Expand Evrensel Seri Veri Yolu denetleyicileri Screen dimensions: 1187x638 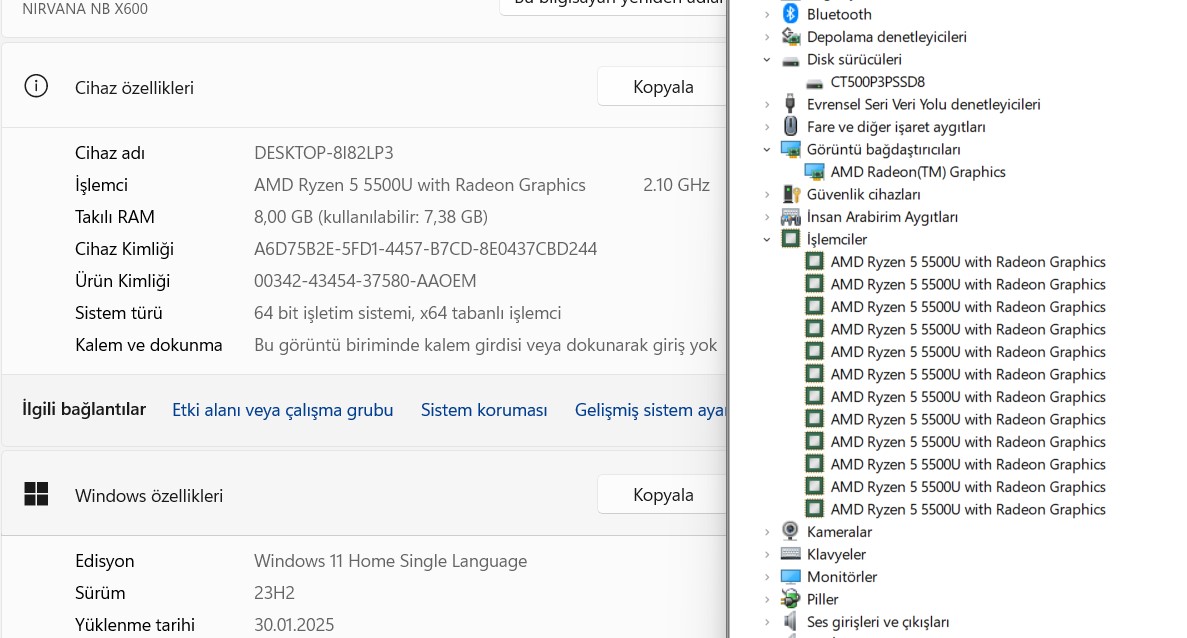click(x=767, y=104)
